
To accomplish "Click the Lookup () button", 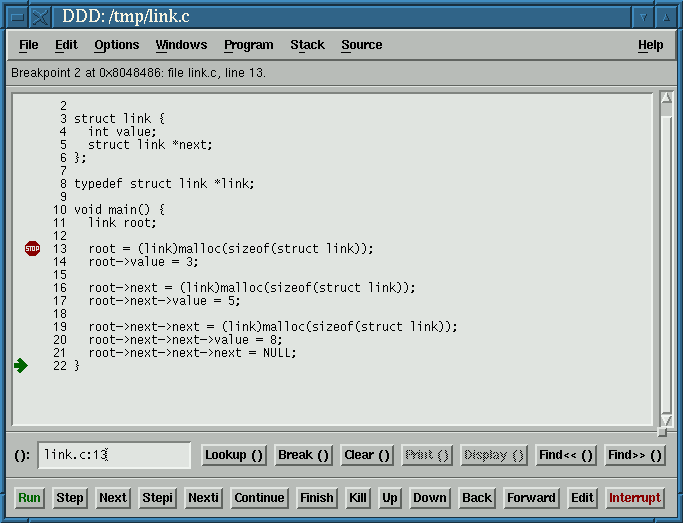I will tap(234, 455).
